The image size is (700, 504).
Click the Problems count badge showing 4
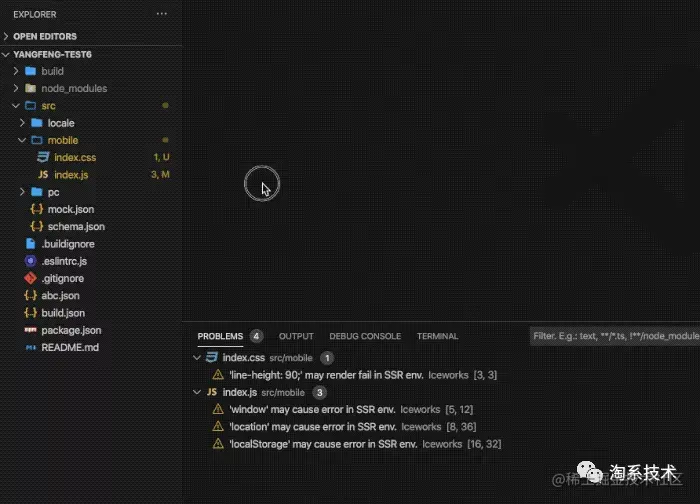coord(256,336)
